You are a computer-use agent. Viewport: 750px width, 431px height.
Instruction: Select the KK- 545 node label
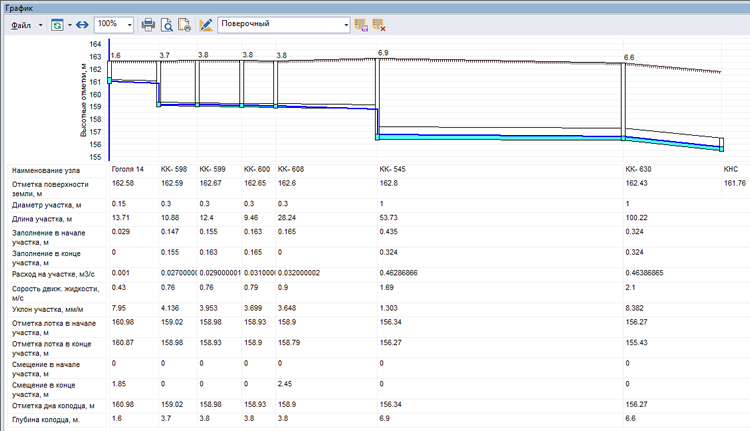coord(392,170)
